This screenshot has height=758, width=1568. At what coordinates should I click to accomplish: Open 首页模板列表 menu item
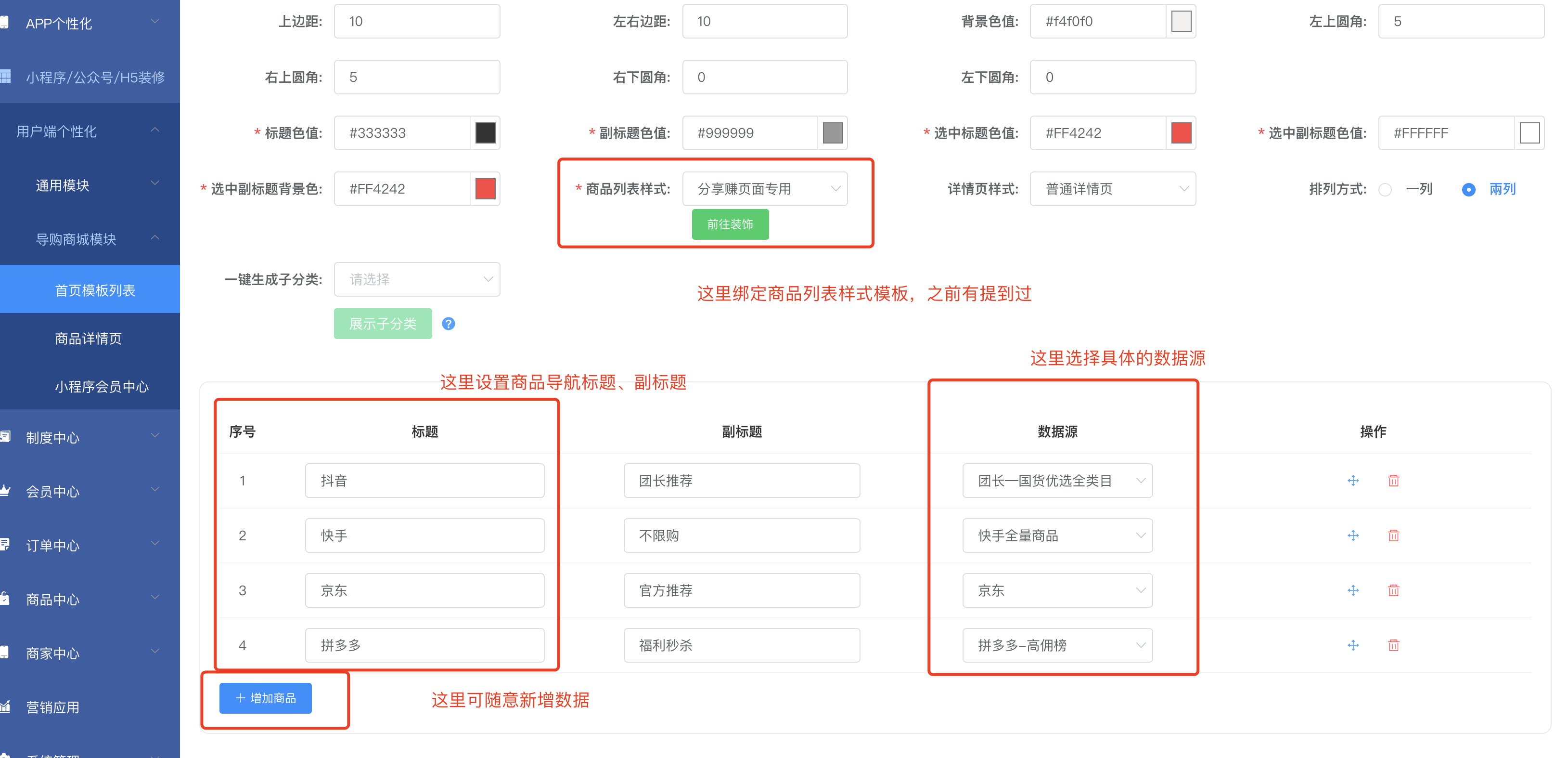90,290
